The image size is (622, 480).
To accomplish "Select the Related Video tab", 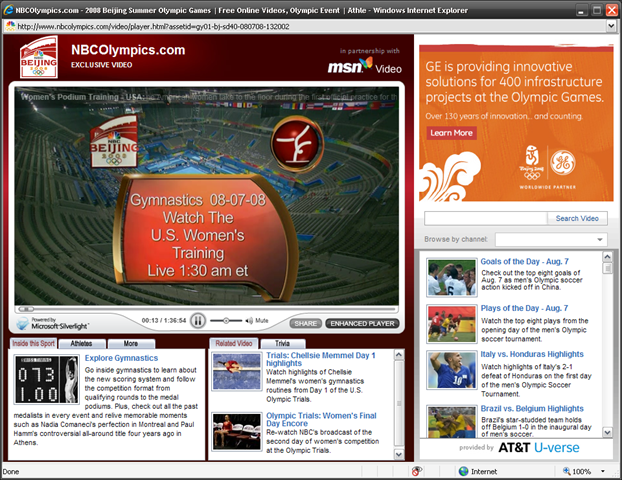I will click(234, 344).
